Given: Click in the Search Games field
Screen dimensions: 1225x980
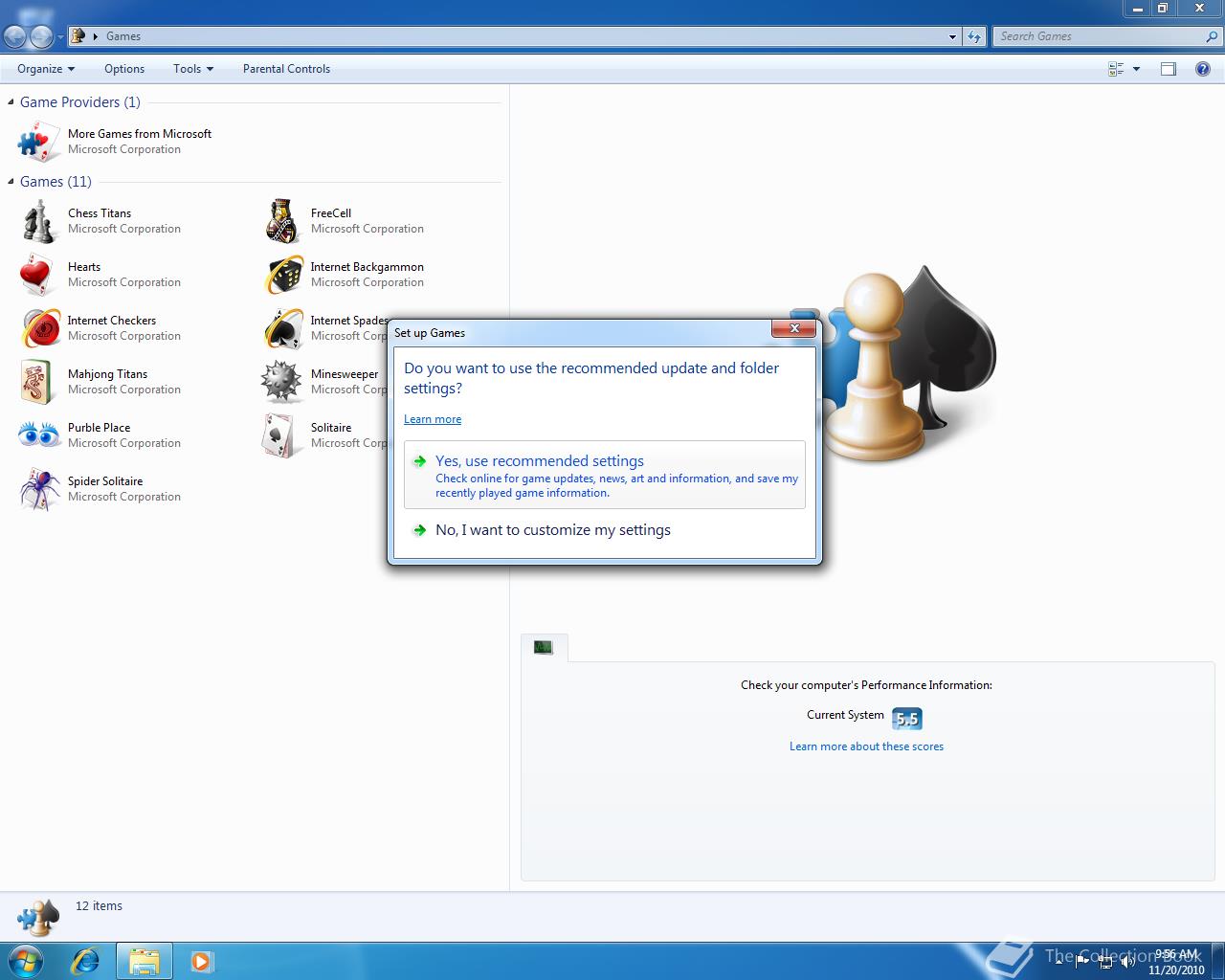Looking at the screenshot, I should coord(1099,36).
